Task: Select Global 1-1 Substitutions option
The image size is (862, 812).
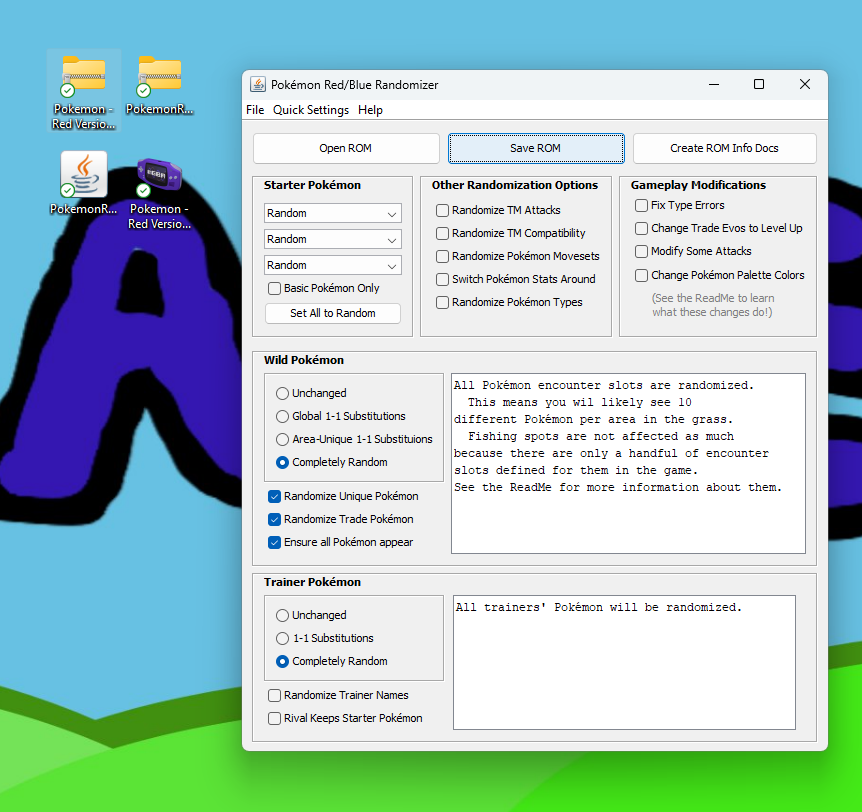Action: tap(282, 416)
